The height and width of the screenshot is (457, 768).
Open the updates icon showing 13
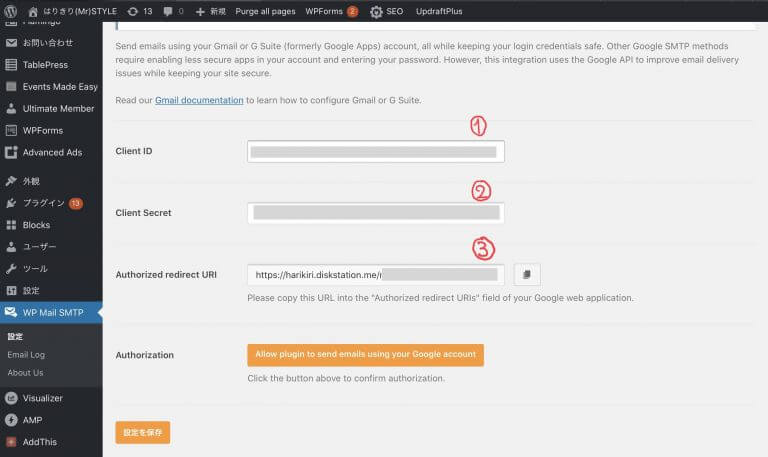click(132, 11)
